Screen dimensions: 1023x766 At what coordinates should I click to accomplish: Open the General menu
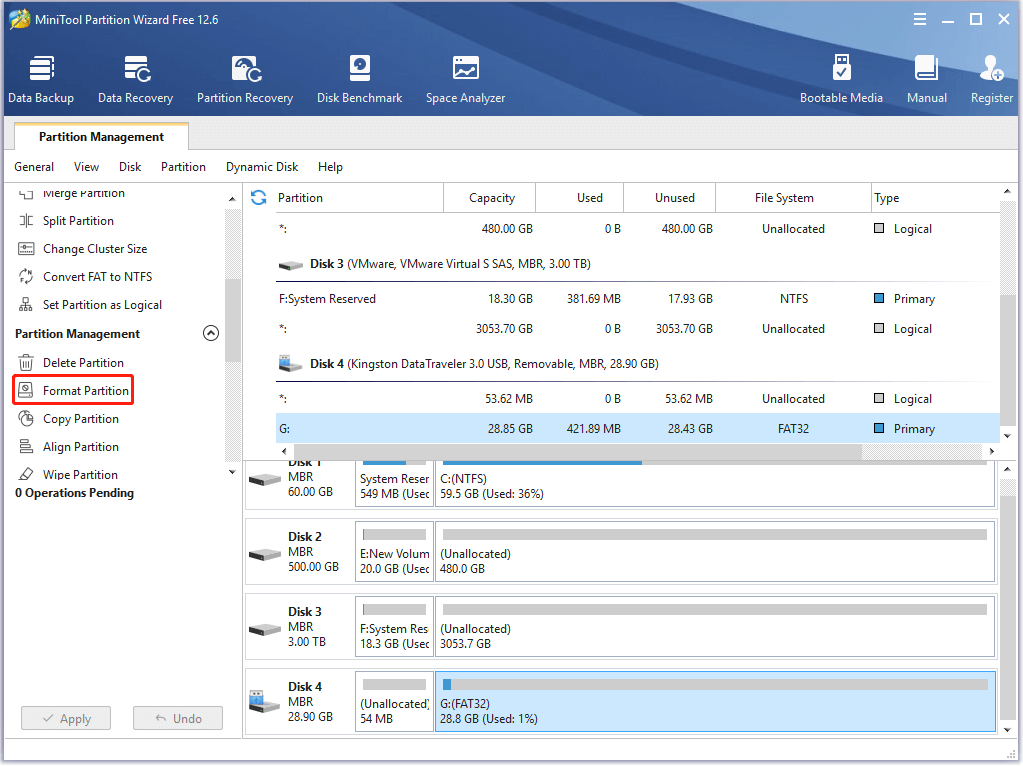34,167
